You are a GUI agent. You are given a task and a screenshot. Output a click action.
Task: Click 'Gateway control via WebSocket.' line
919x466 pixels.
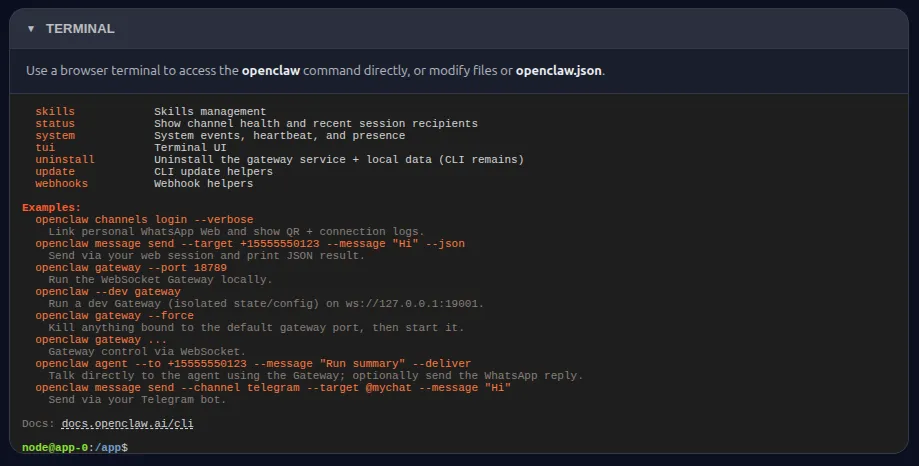147,352
